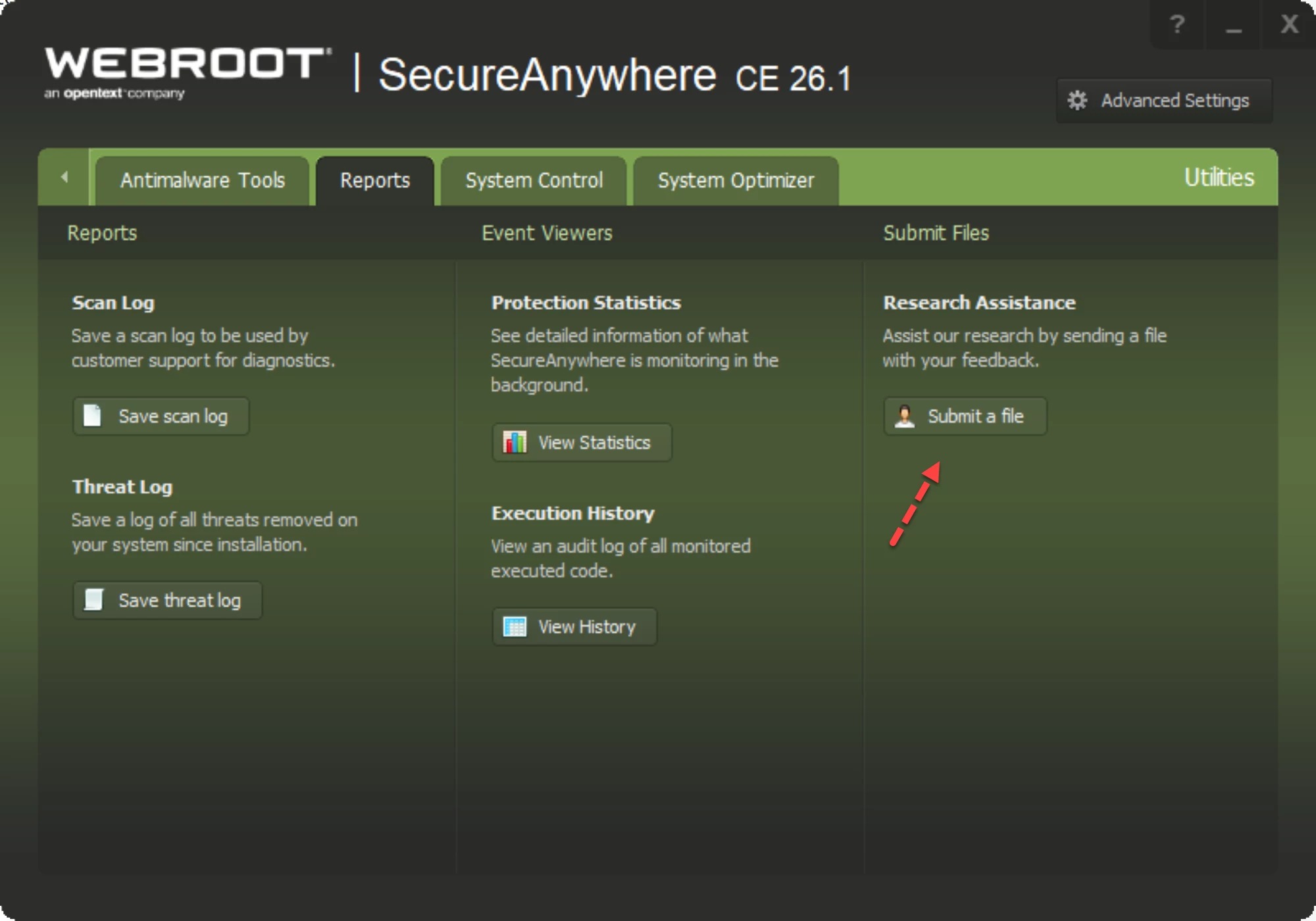Image resolution: width=1316 pixels, height=921 pixels.
Task: Close the SecureAnywhere window
Action: [x=1289, y=25]
